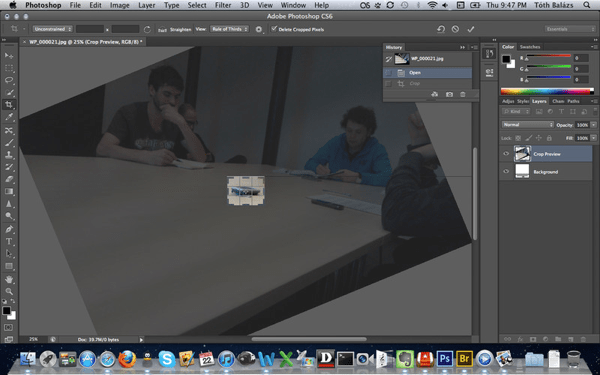Select the Quick Selection tool
600x375 pixels.
(9, 93)
